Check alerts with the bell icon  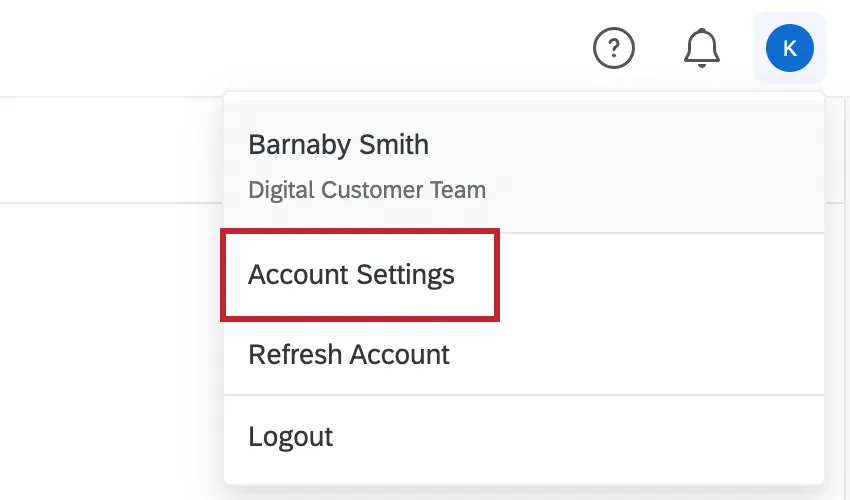[701, 48]
